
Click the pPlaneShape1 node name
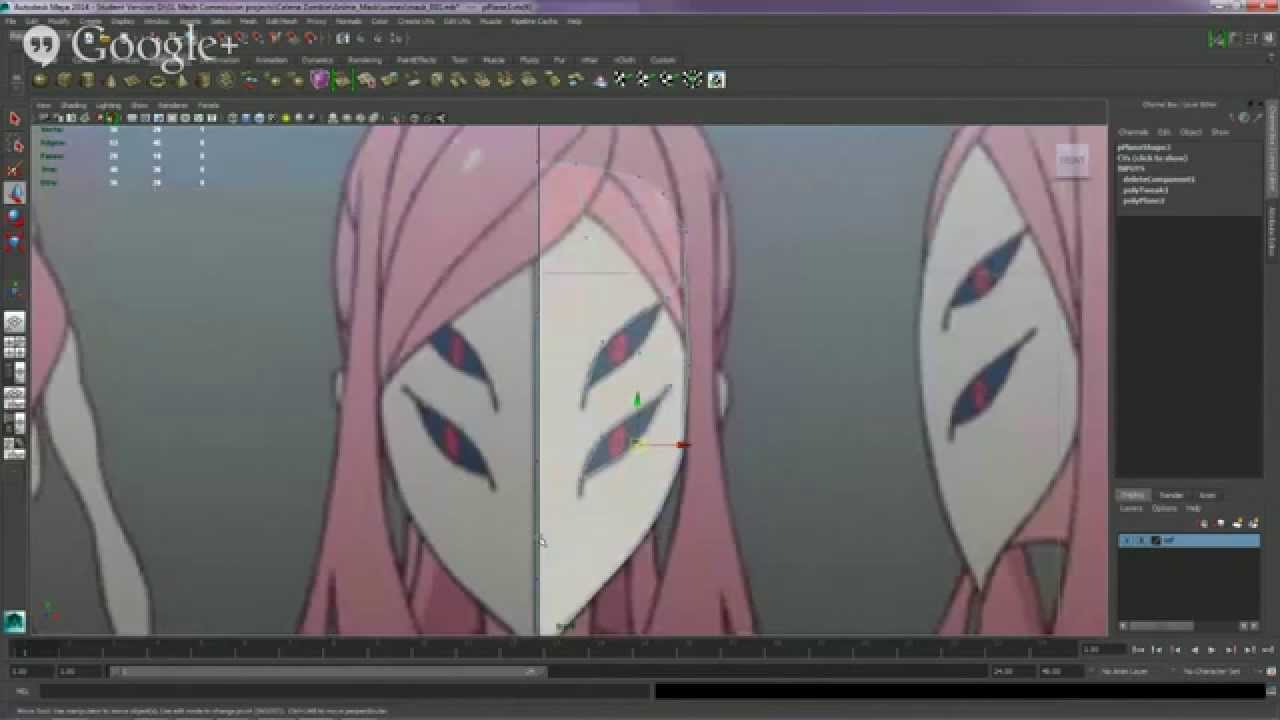(x=1144, y=148)
